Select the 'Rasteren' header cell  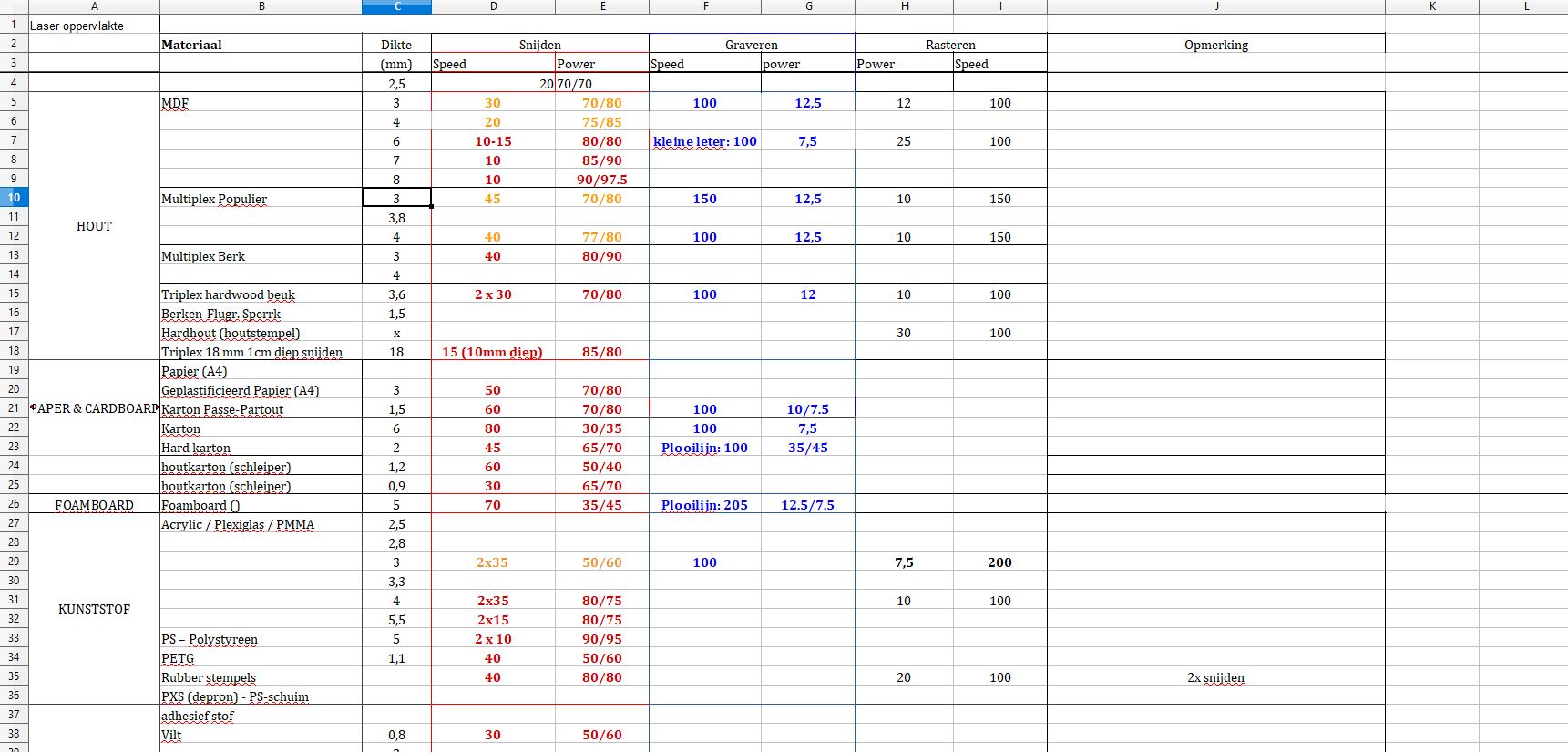(x=950, y=45)
